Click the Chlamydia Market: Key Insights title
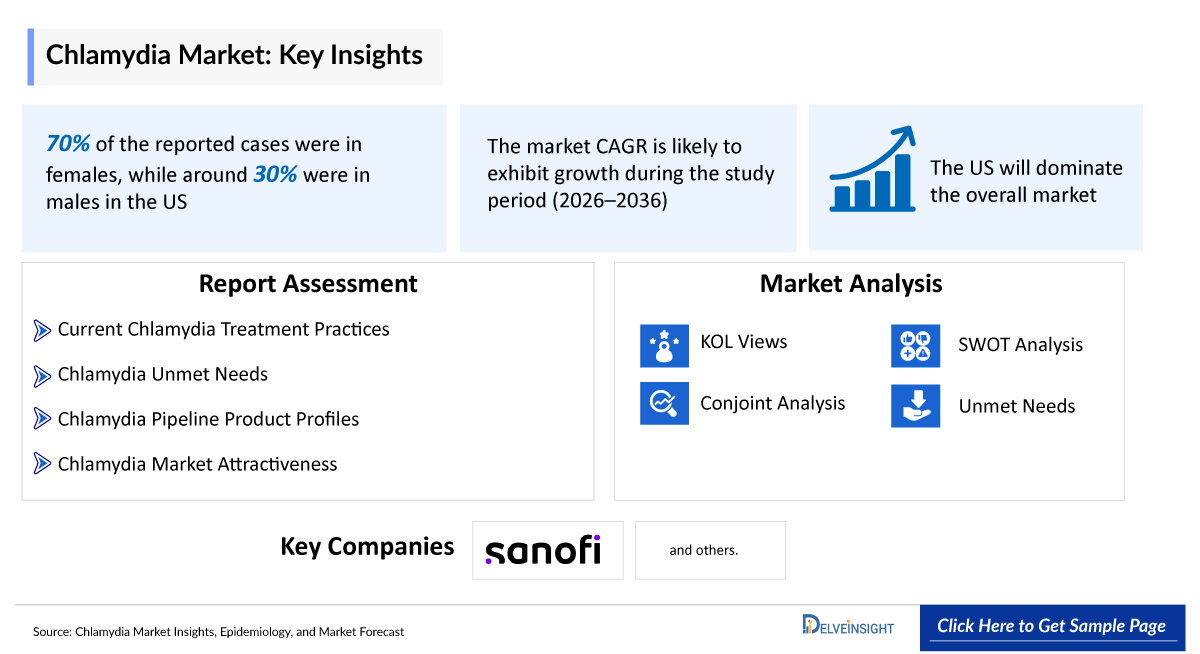Image resolution: width=1200 pixels, height=654 pixels. (x=234, y=55)
